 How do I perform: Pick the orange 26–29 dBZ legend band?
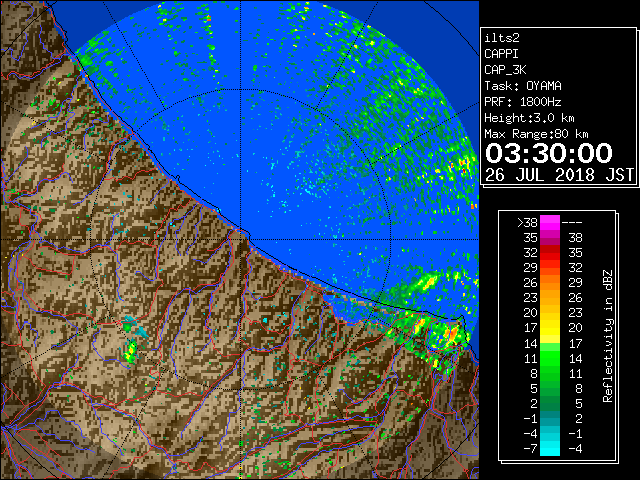click(550, 283)
